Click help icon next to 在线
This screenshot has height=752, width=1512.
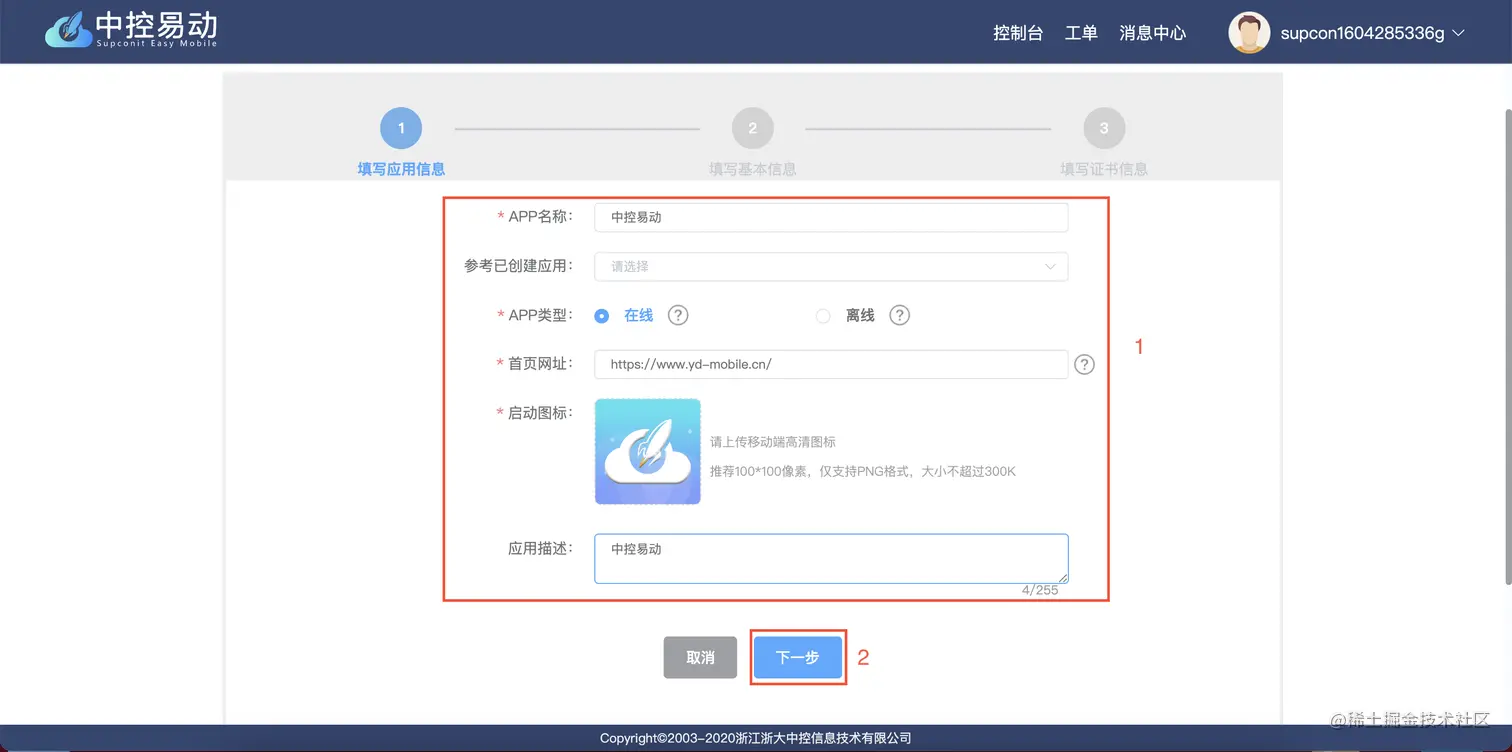(678, 315)
